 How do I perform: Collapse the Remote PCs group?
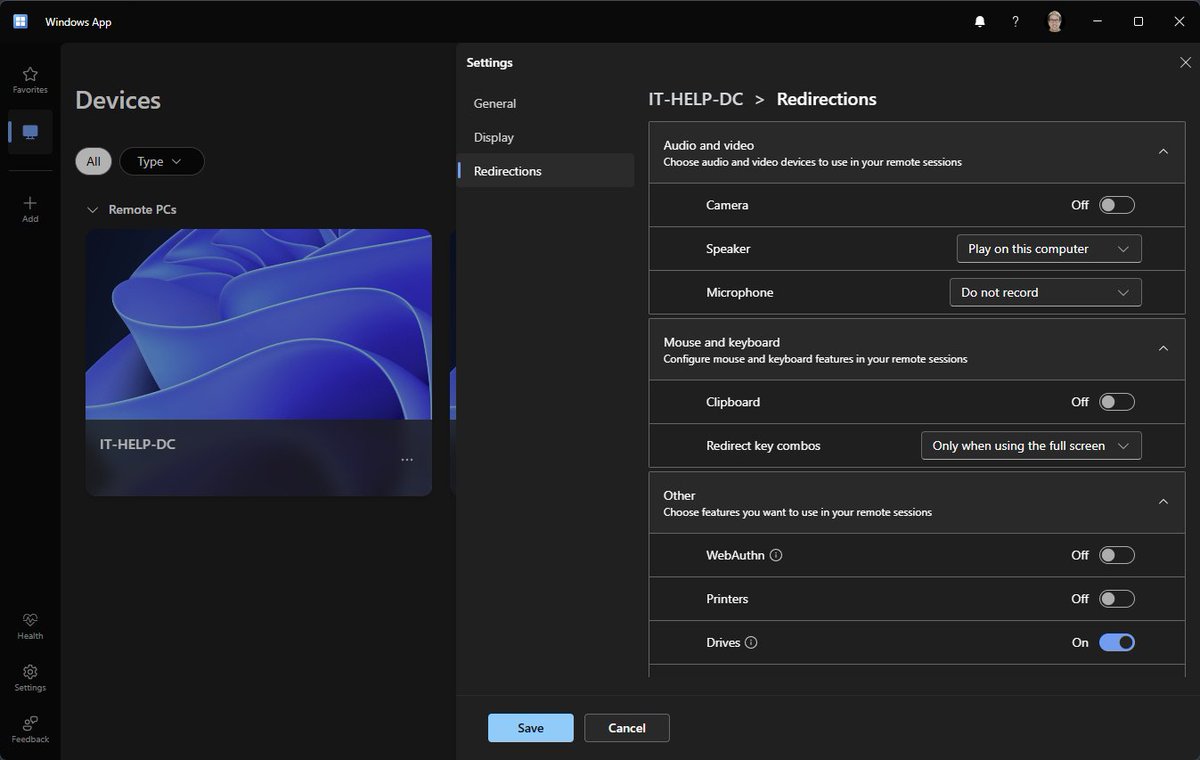(x=92, y=210)
